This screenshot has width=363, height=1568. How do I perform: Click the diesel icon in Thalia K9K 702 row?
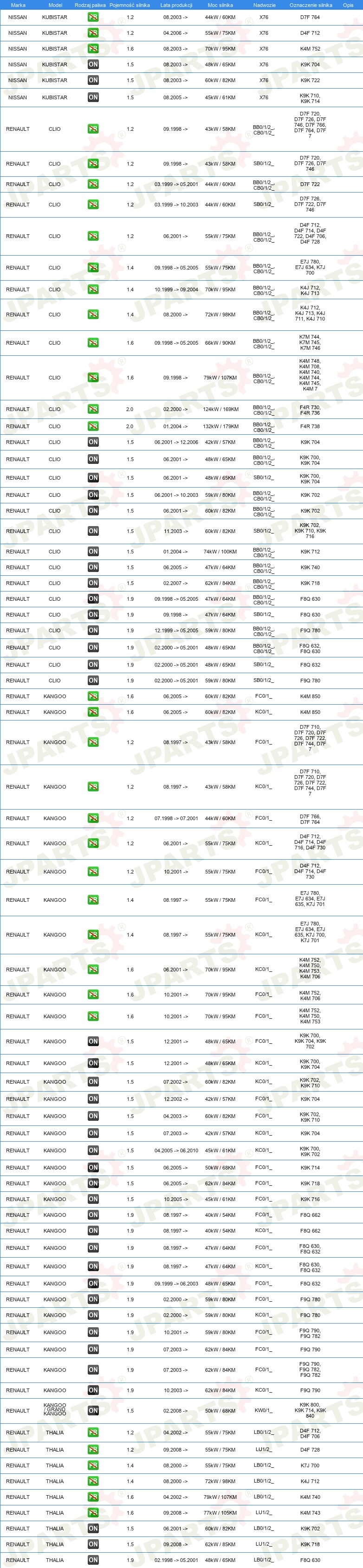tap(93, 1529)
